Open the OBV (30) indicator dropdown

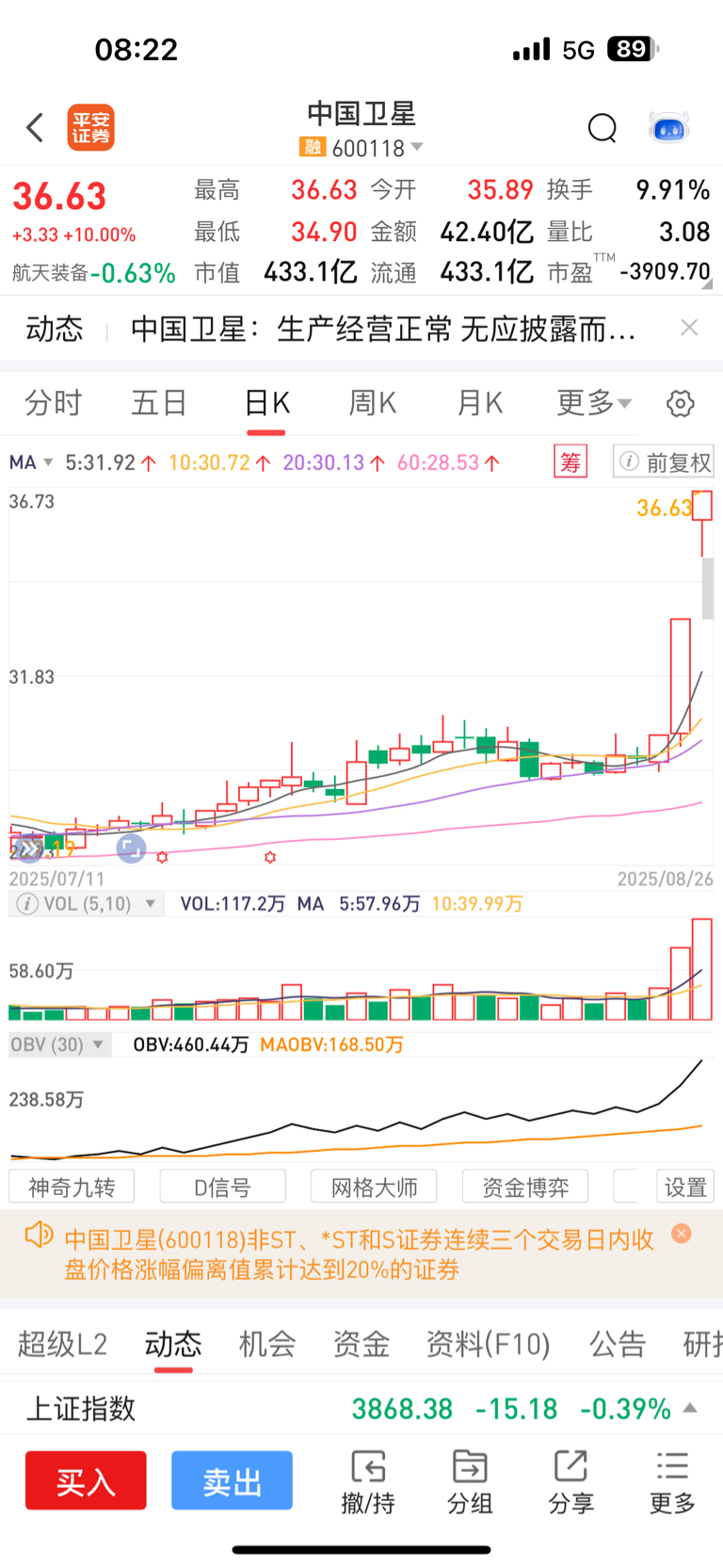point(58,1044)
